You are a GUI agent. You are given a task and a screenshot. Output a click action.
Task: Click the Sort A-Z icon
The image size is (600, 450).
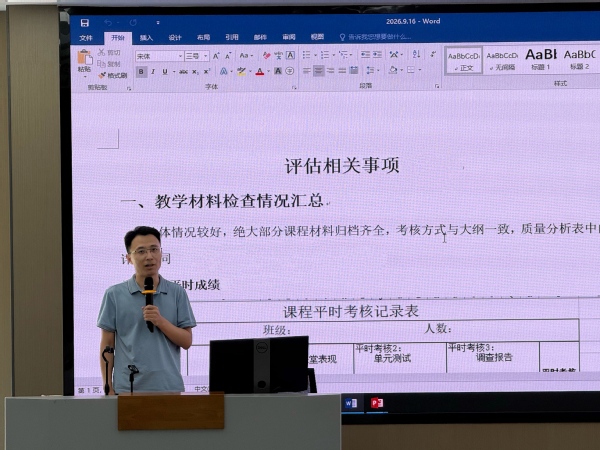[416, 54]
